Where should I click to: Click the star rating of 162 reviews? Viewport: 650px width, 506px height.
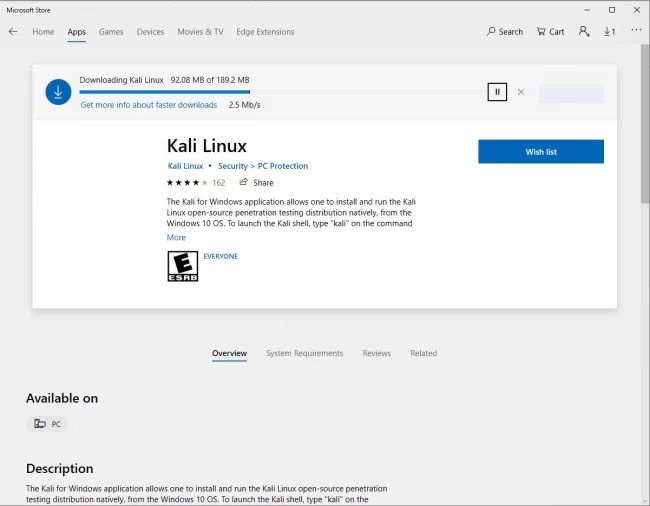[196, 183]
